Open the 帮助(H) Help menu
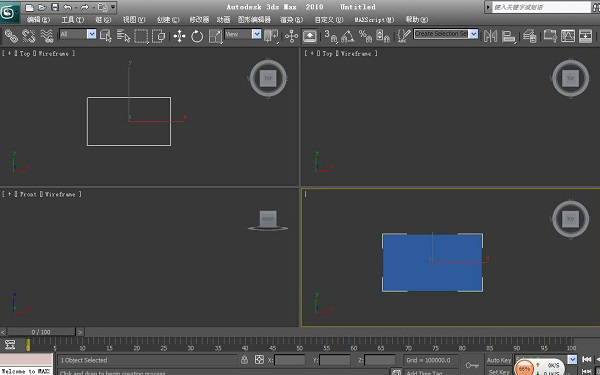This screenshot has width=600, height=375. [x=417, y=20]
